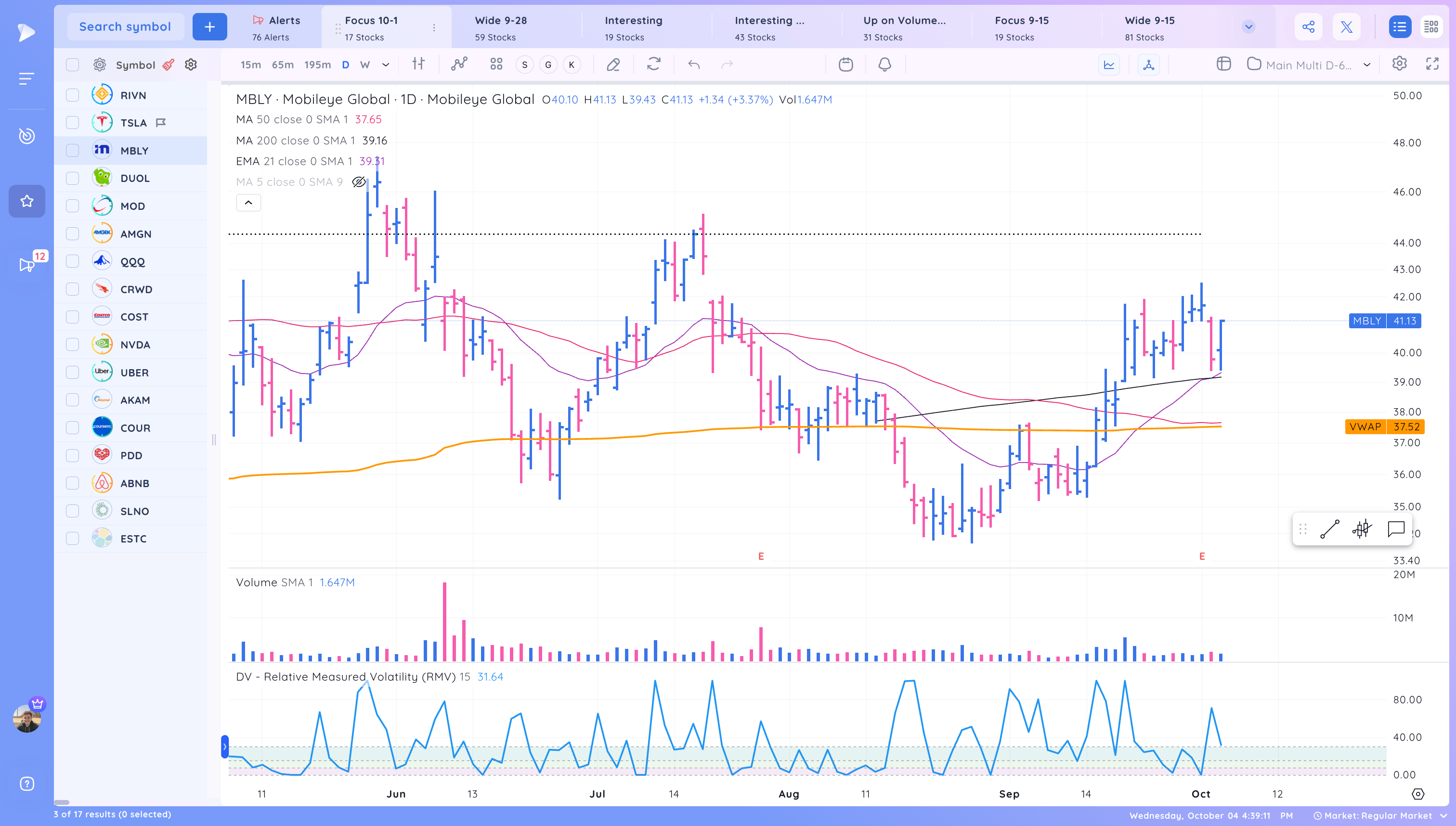
Task: Toggle RIVN row checkbox
Action: point(73,95)
